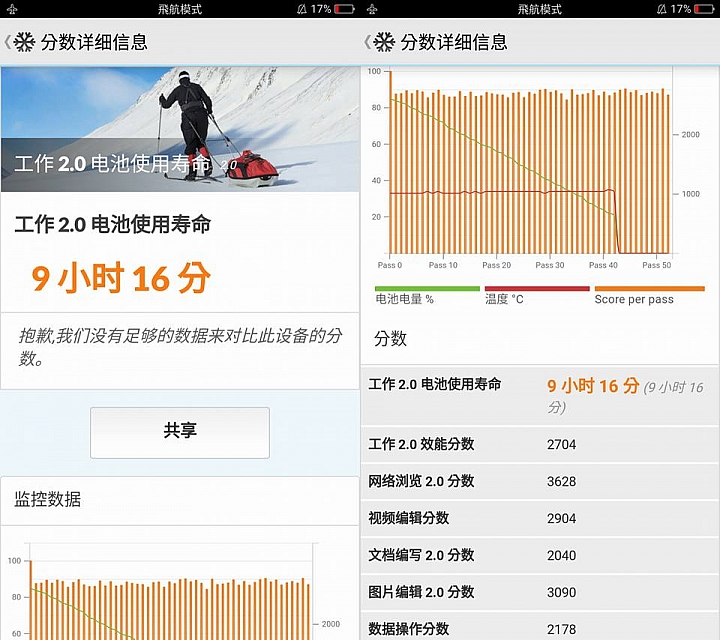
Task: Tap the red 温度 °C legend swatch
Action: click(537, 289)
